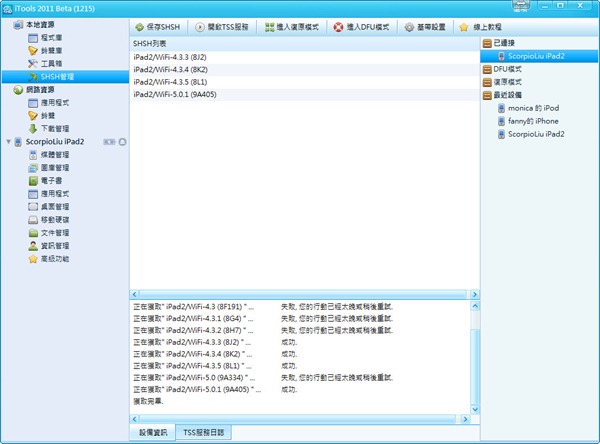Open 下載管理 download manager

click(49, 129)
